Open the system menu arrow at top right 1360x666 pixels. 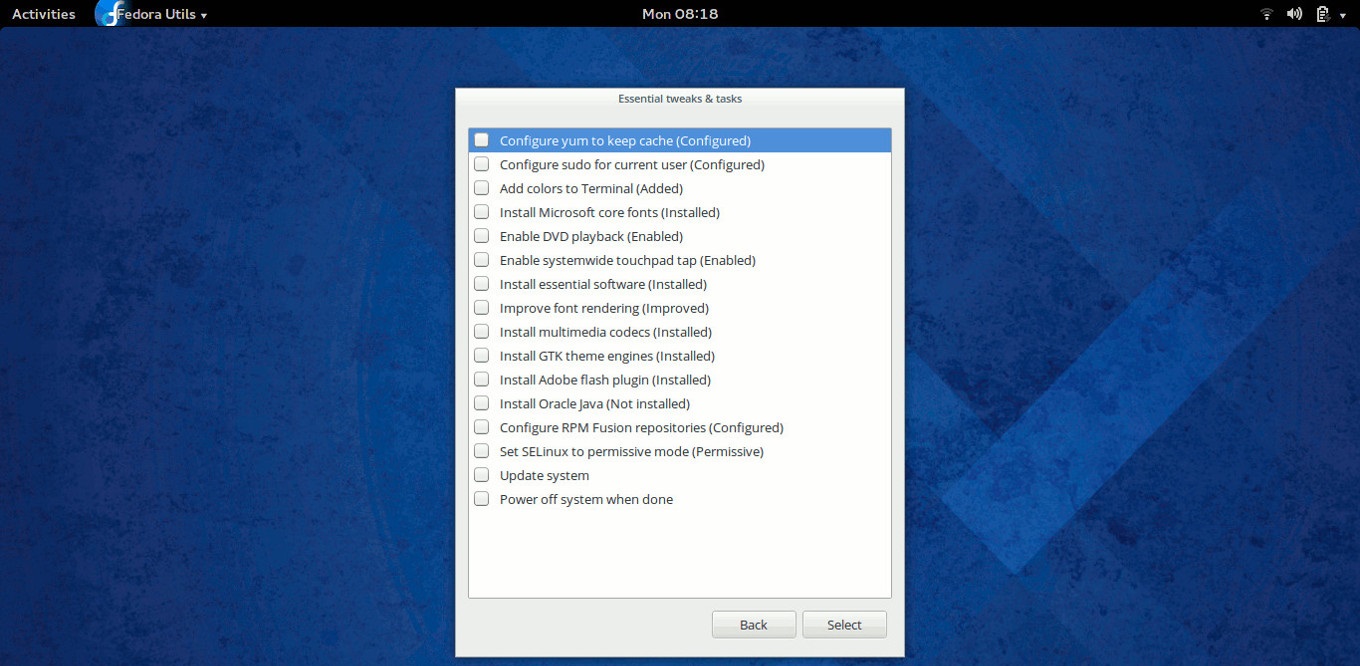(x=1341, y=14)
